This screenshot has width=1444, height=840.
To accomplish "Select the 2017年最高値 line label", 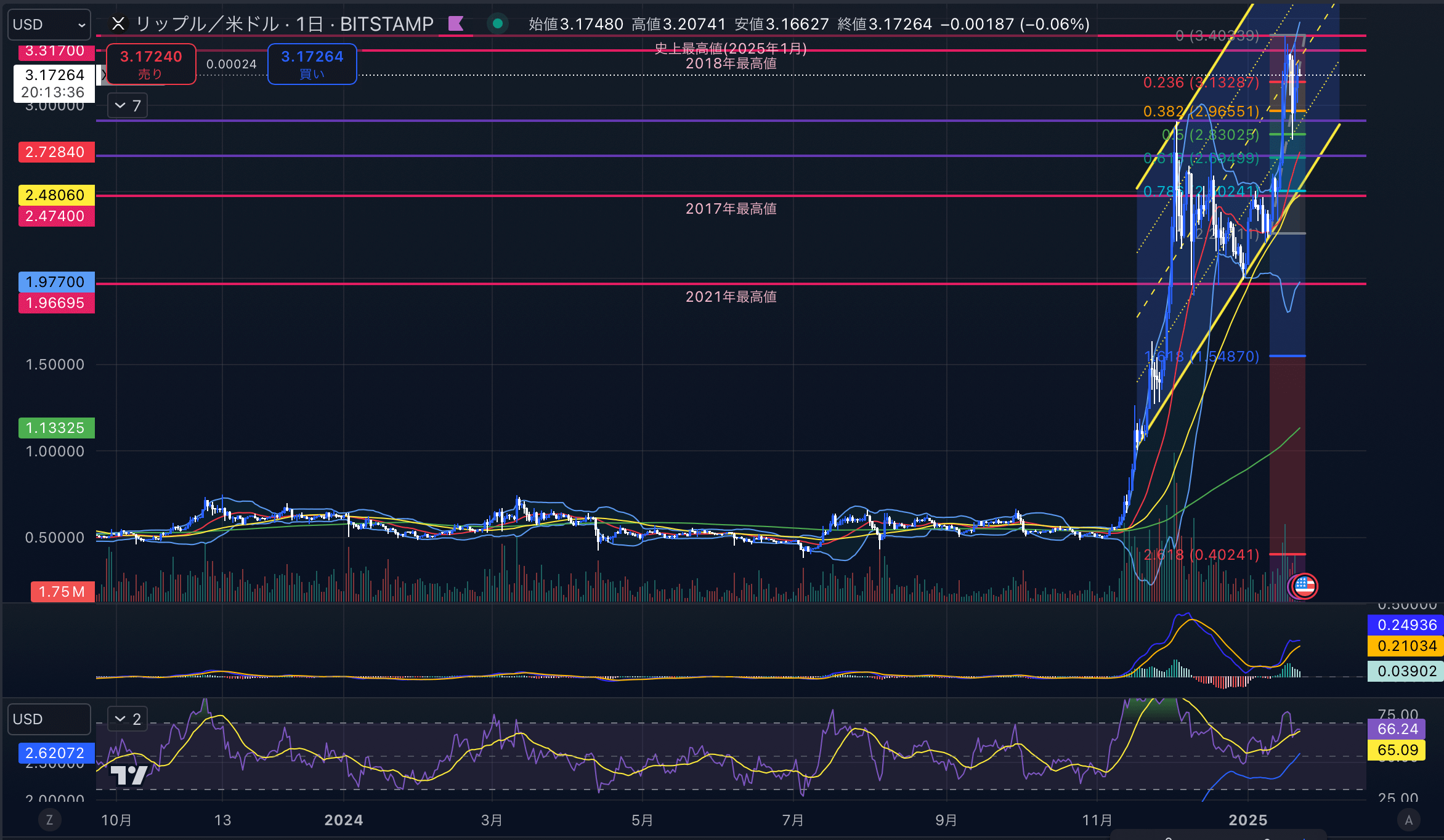I will 731,209.
